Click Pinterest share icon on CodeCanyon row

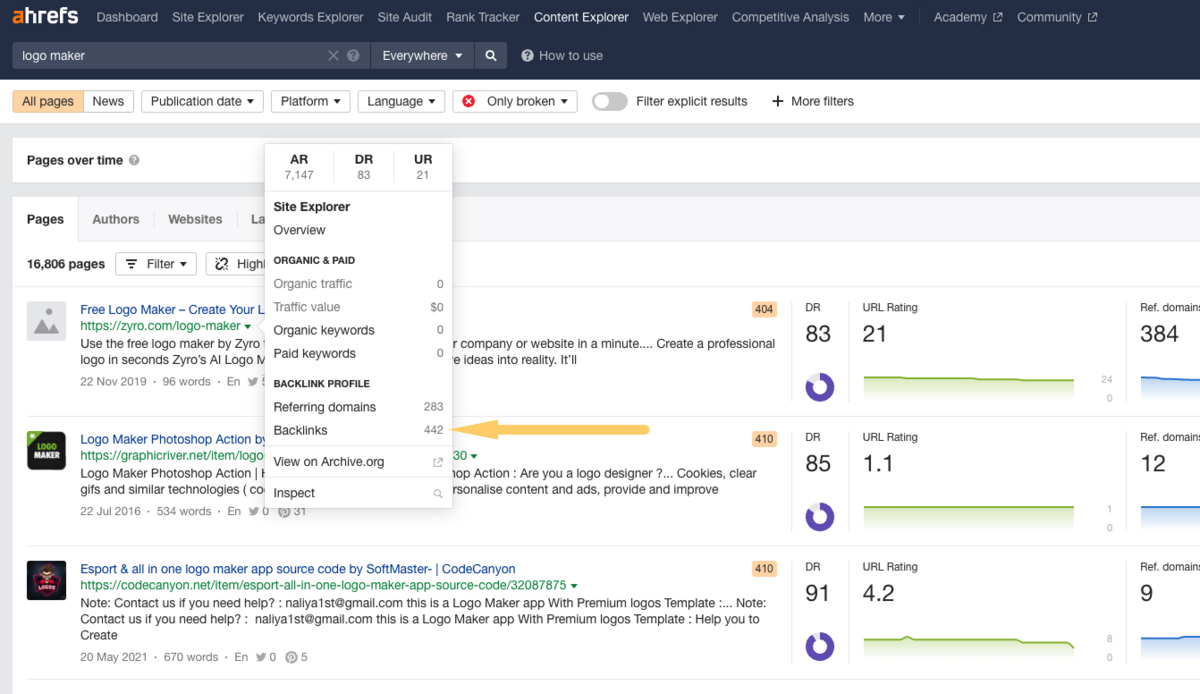coord(291,657)
